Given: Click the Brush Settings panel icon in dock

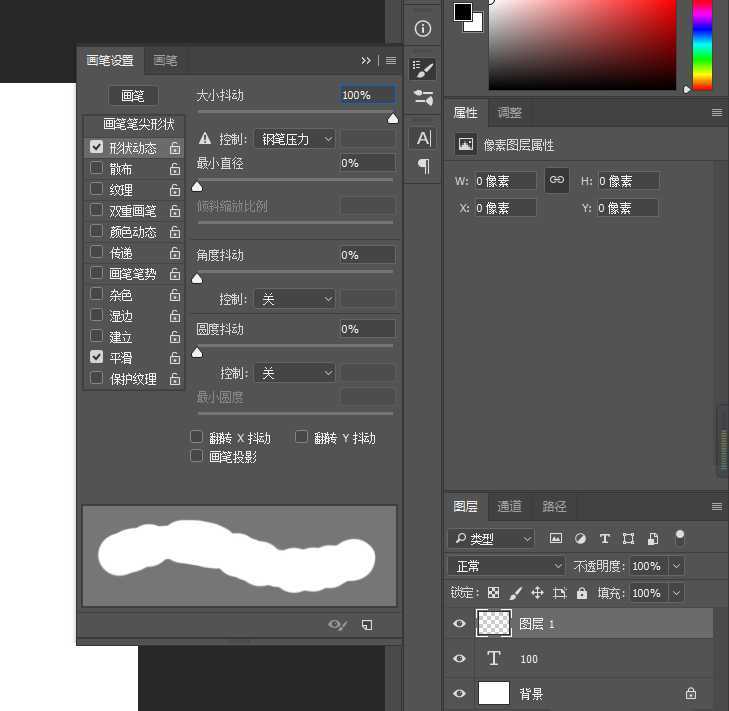Looking at the screenshot, I should point(423,69).
